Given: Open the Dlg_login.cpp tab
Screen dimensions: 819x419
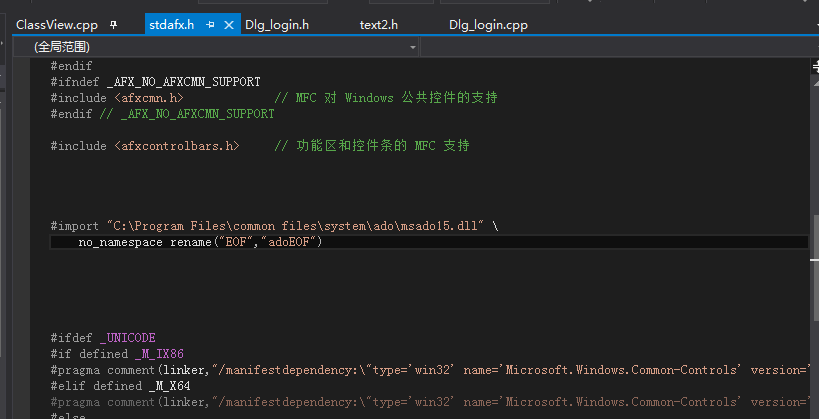Looking at the screenshot, I should [488, 25].
